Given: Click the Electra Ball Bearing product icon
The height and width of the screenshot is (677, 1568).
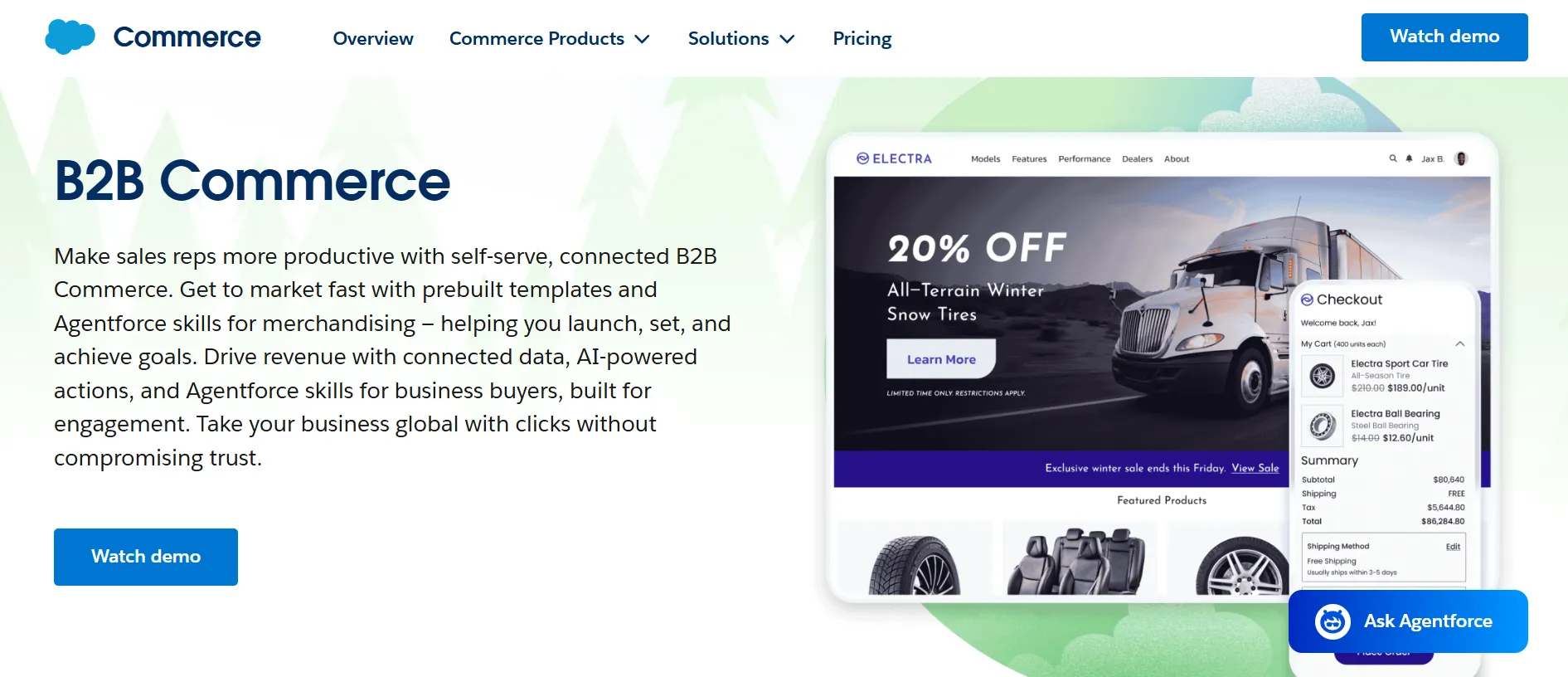Looking at the screenshot, I should coord(1322,426).
